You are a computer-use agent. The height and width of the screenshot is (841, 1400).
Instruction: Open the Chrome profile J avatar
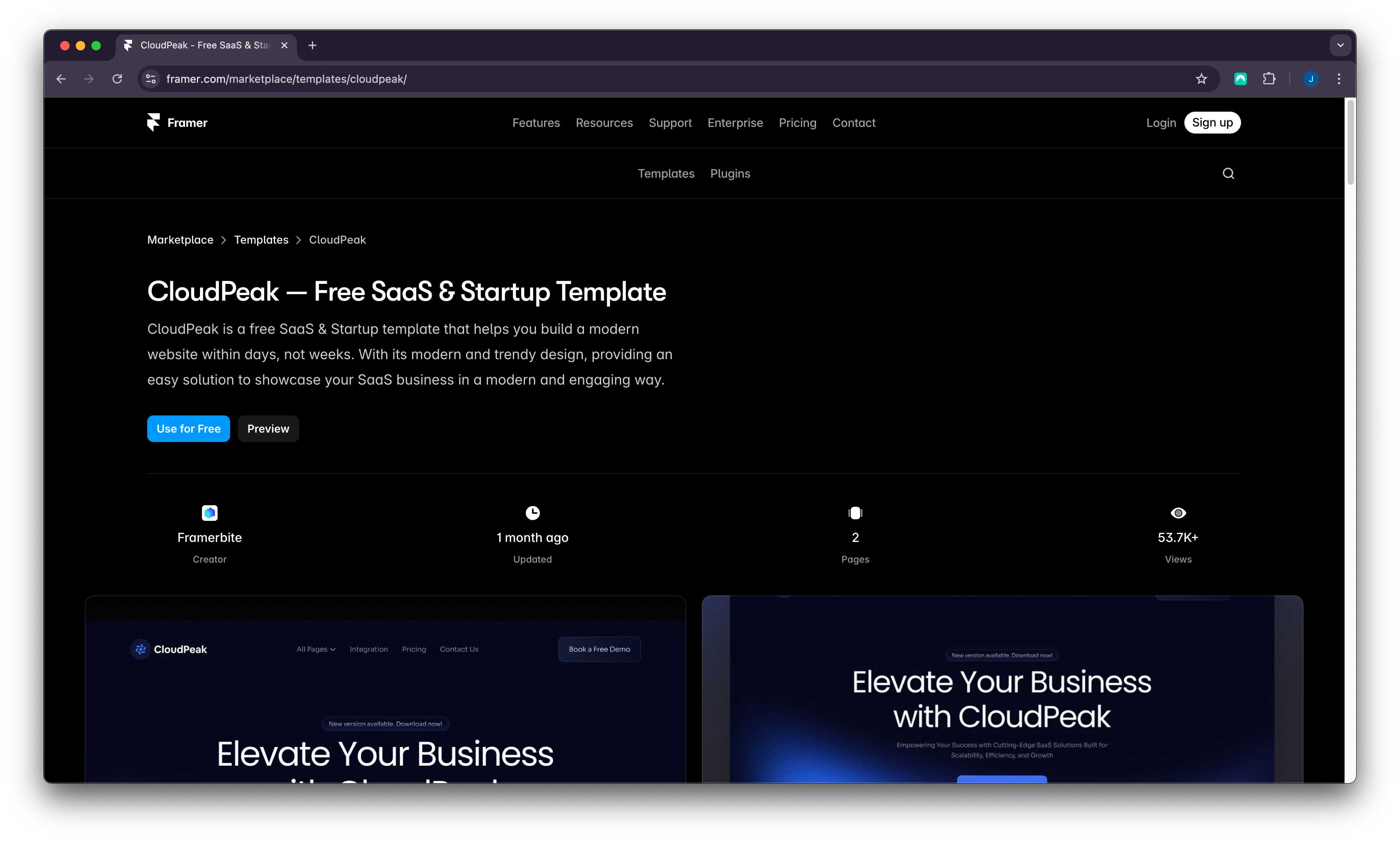[x=1311, y=79]
